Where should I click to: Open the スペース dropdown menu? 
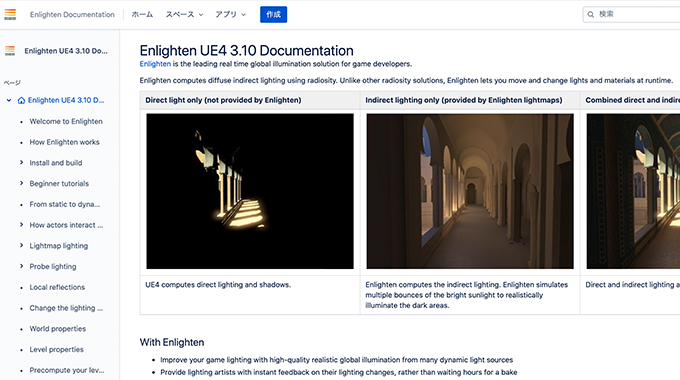tap(184, 14)
